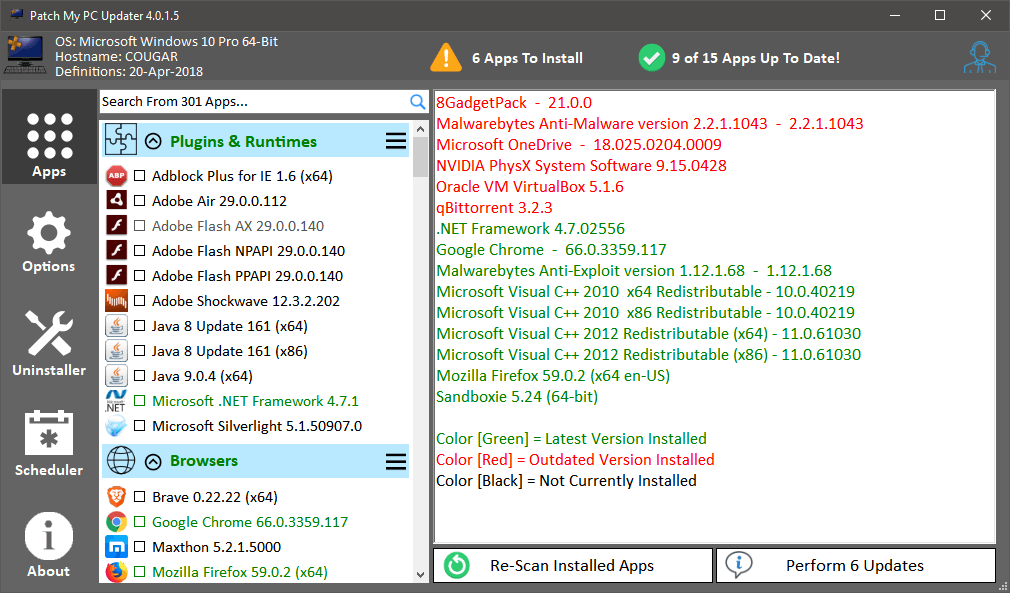Tick the Brave 0.22.22 (x64) checkbox
The width and height of the screenshot is (1010, 593).
pyautogui.click(x=140, y=497)
